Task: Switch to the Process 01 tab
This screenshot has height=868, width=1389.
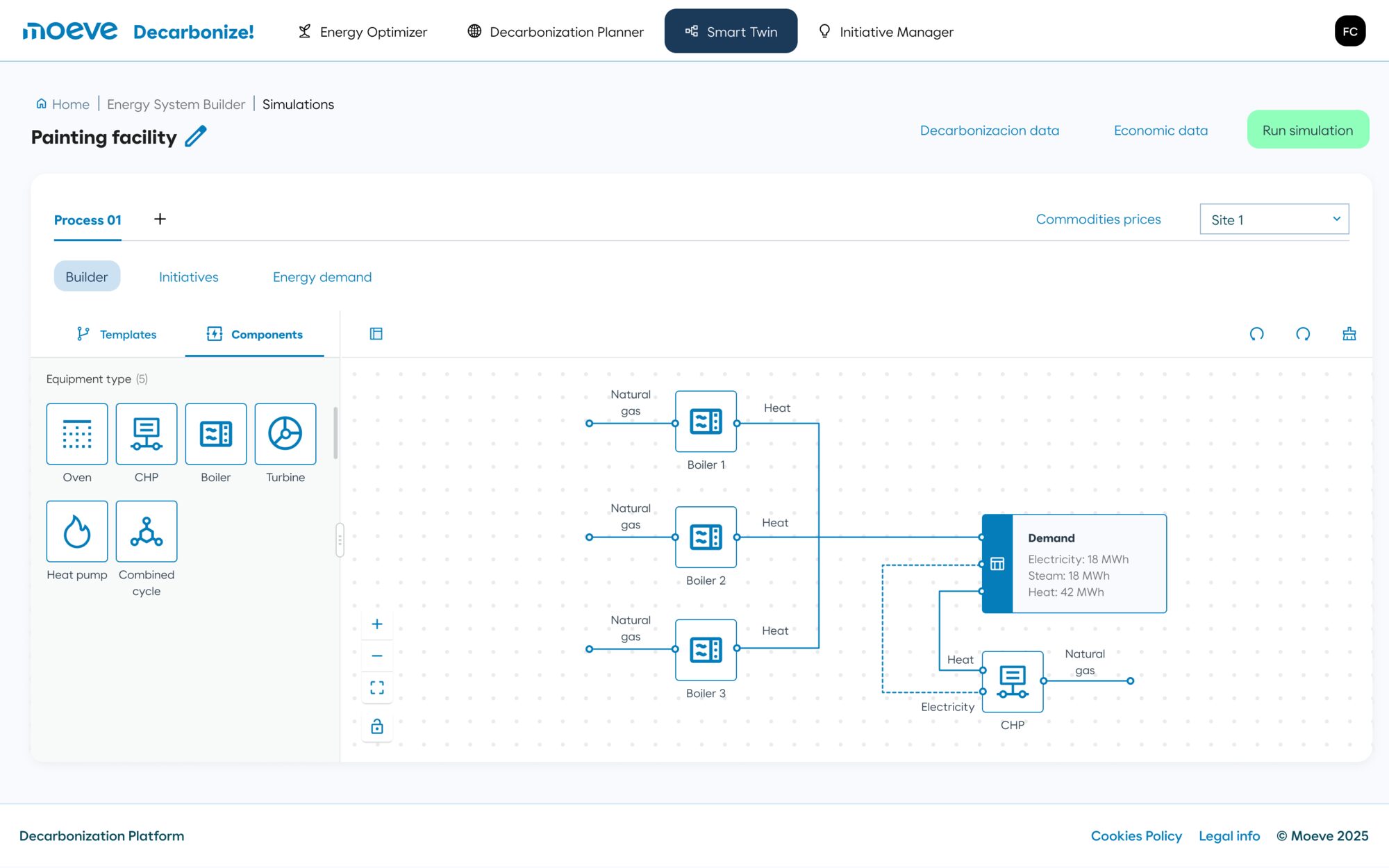Action: pyautogui.click(x=88, y=220)
